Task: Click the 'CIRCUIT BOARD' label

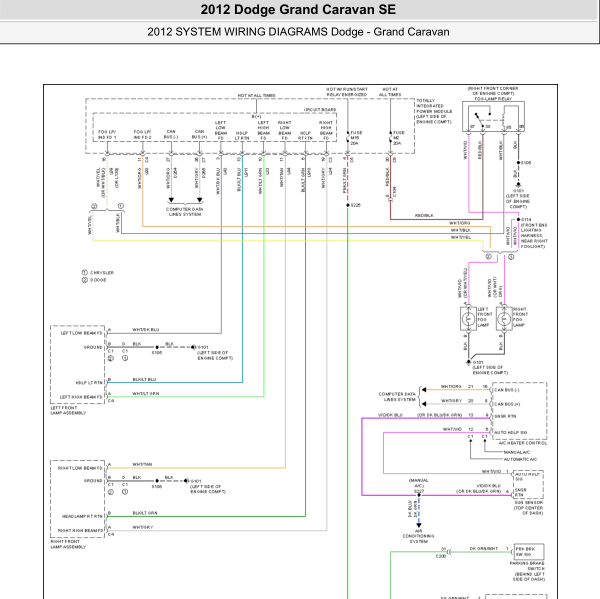Action: click(320, 110)
